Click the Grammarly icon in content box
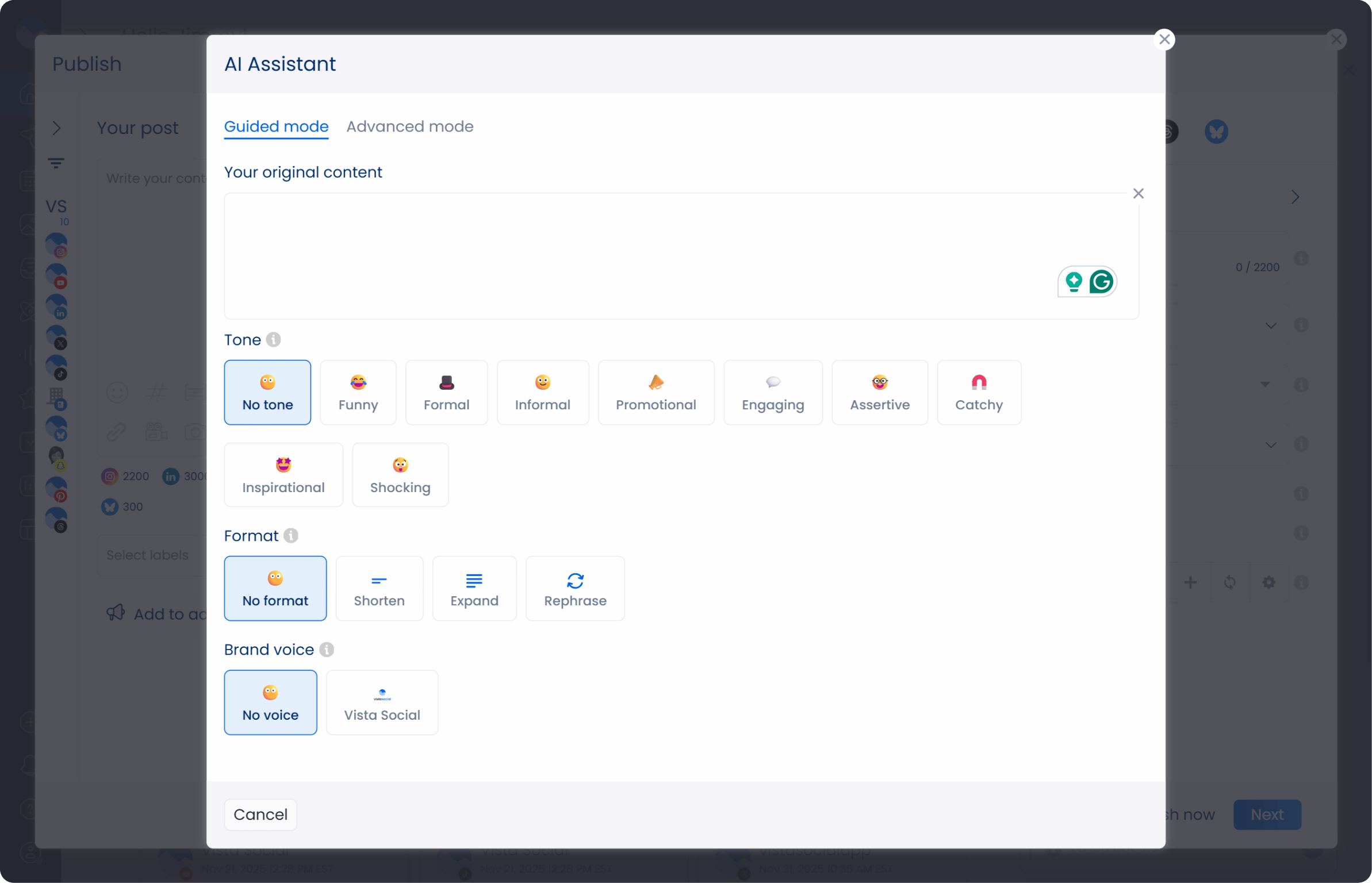Viewport: 1372px width, 883px height. click(x=1101, y=282)
